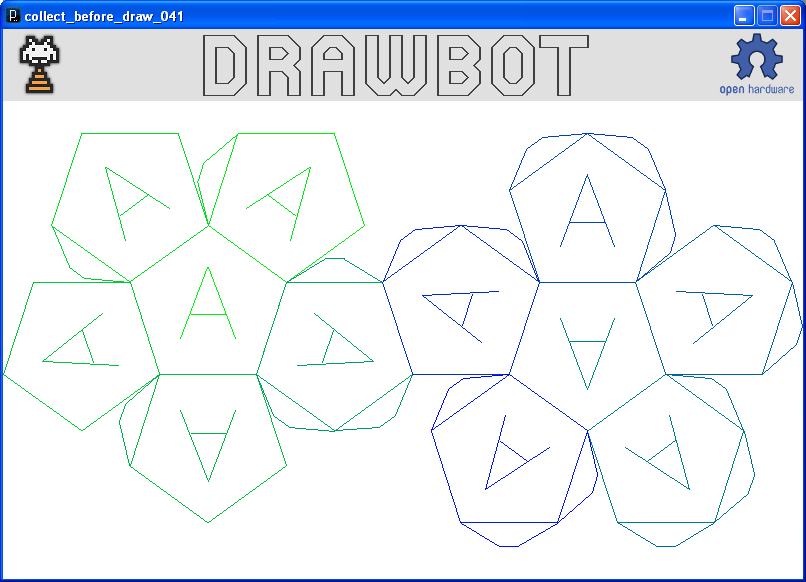
Task: Close the collect_before_draw_041 window
Action: tap(790, 16)
